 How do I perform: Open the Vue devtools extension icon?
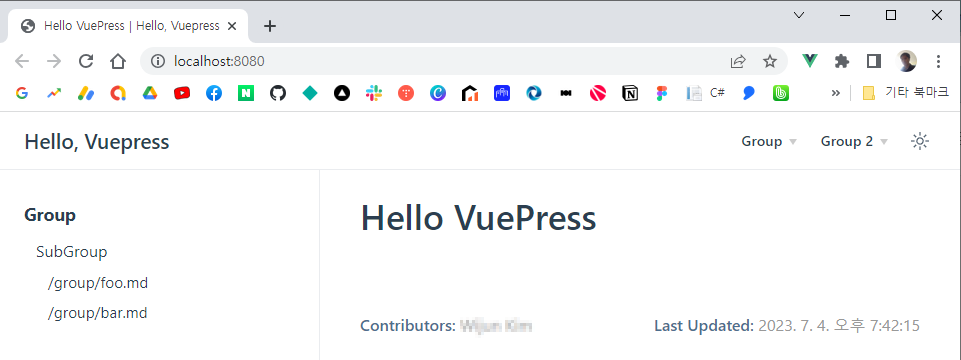(x=810, y=61)
